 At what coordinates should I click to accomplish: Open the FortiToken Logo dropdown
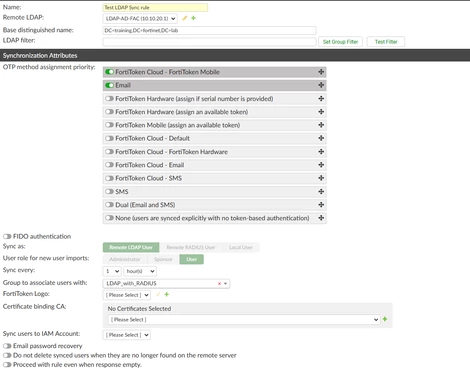tap(127, 295)
